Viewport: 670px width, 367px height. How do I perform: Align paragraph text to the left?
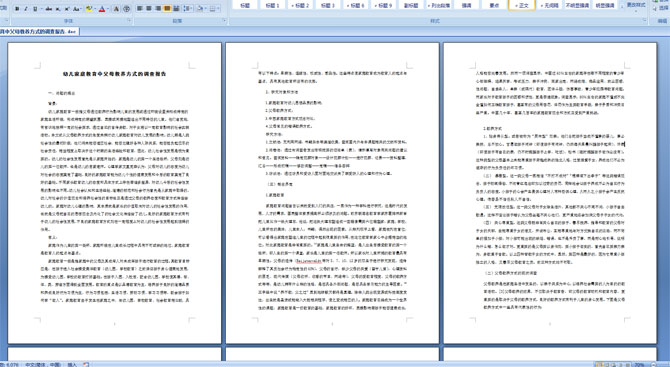coord(139,9)
